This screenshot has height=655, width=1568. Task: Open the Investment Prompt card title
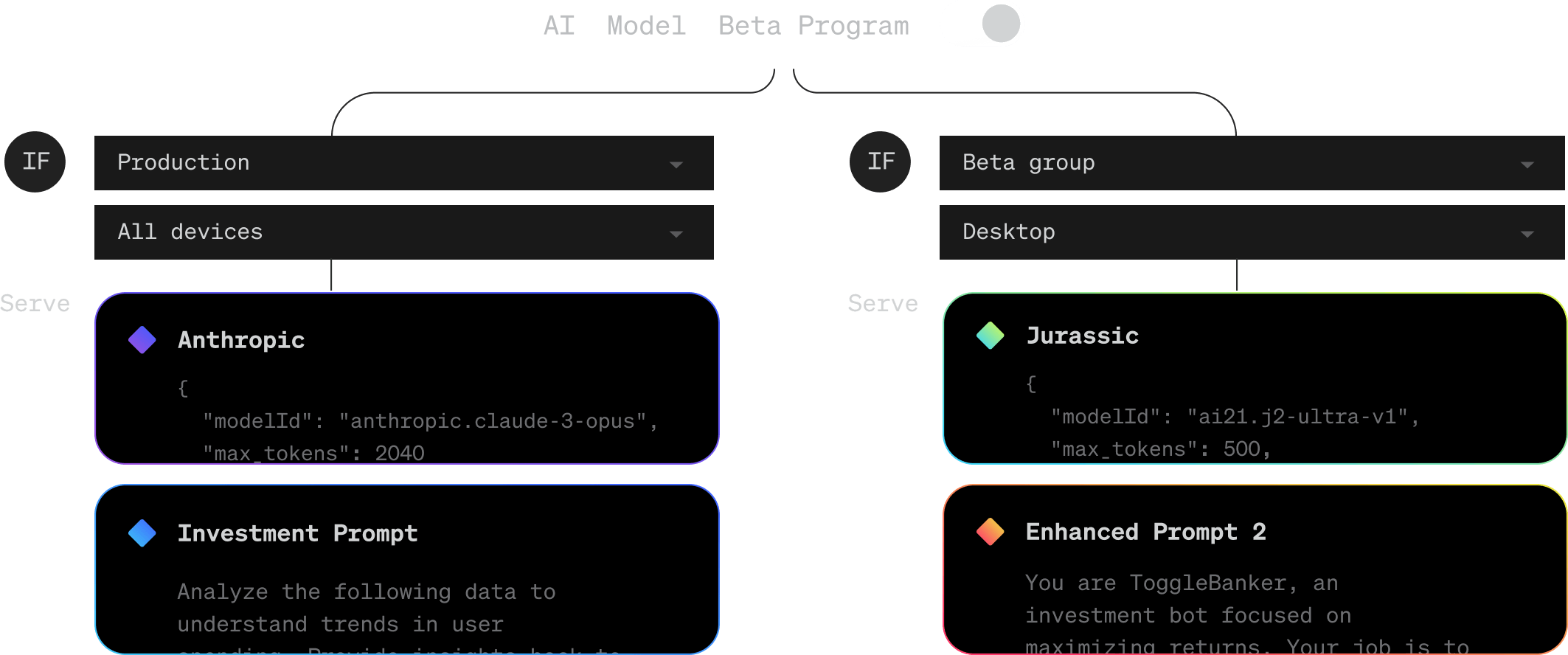point(298,533)
